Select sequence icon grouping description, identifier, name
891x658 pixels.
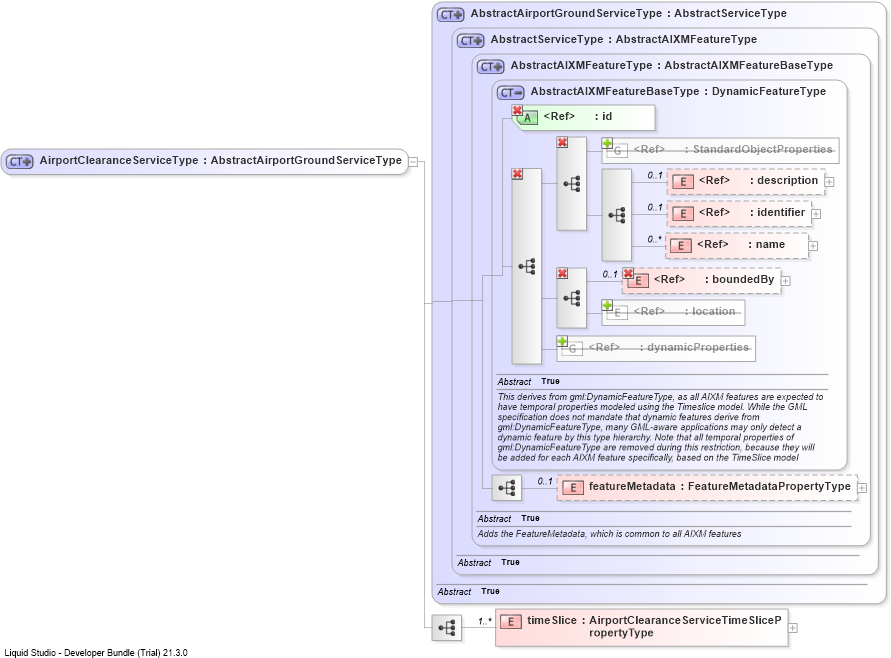coord(617,215)
